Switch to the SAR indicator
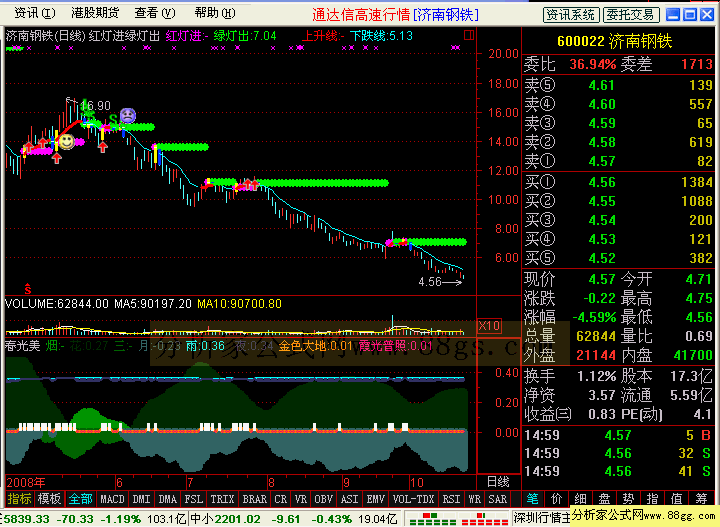The width and height of the screenshot is (720, 527). (x=497, y=499)
